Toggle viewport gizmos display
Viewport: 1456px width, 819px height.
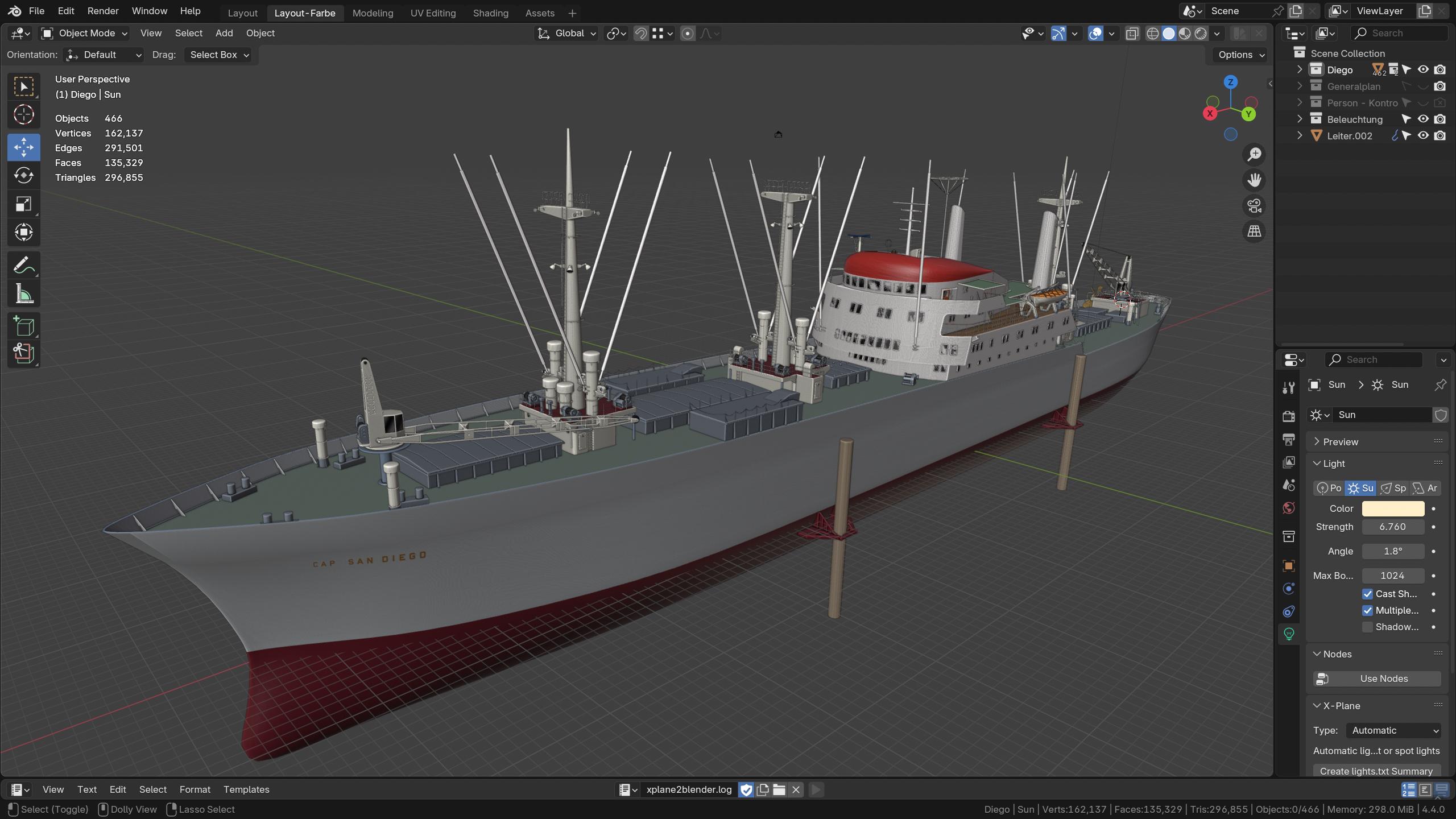coord(1058,34)
